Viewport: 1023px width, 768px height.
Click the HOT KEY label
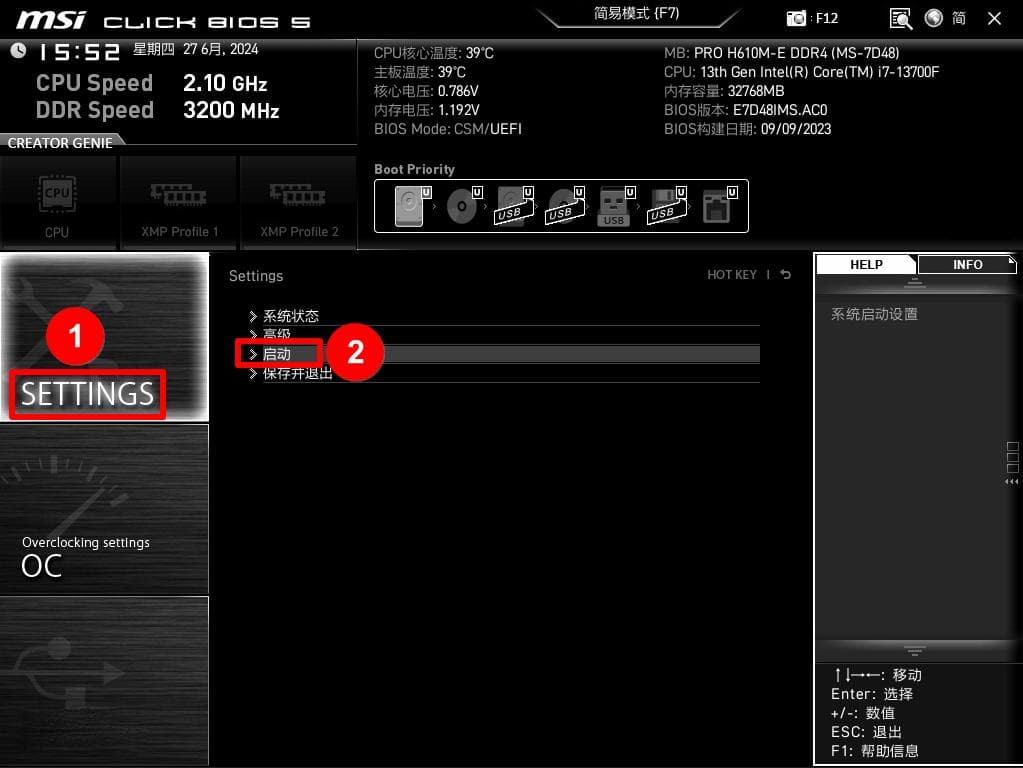click(x=732, y=275)
